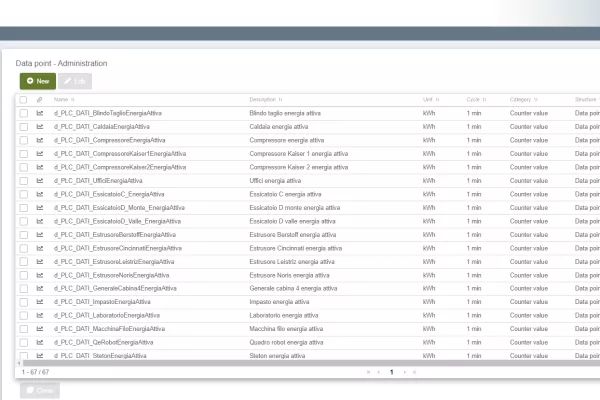Viewport: 600px width, 400px height.
Task: Open chart icon for EstrusoreLeistrizEnergiaAttiva row
Action: click(40, 261)
